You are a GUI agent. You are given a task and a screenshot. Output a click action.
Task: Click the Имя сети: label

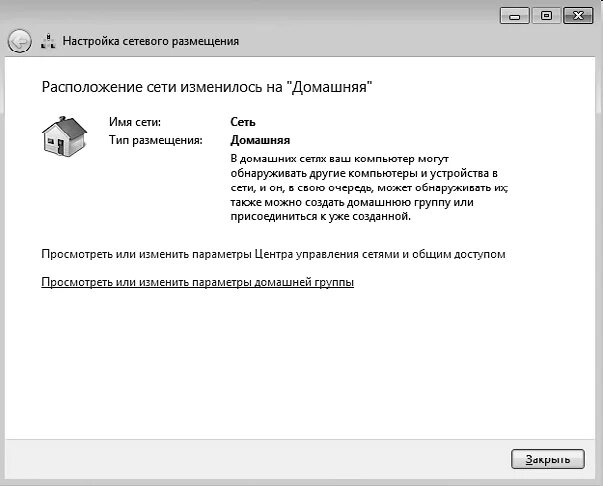pyautogui.click(x=135, y=122)
